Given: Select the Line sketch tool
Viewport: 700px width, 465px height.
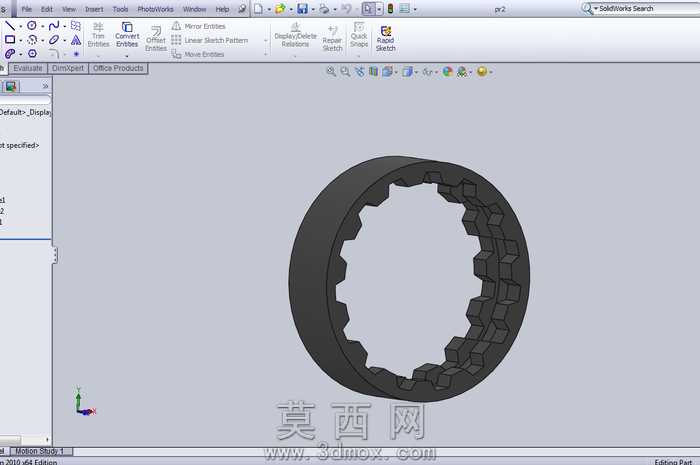Looking at the screenshot, I should 10,26.
